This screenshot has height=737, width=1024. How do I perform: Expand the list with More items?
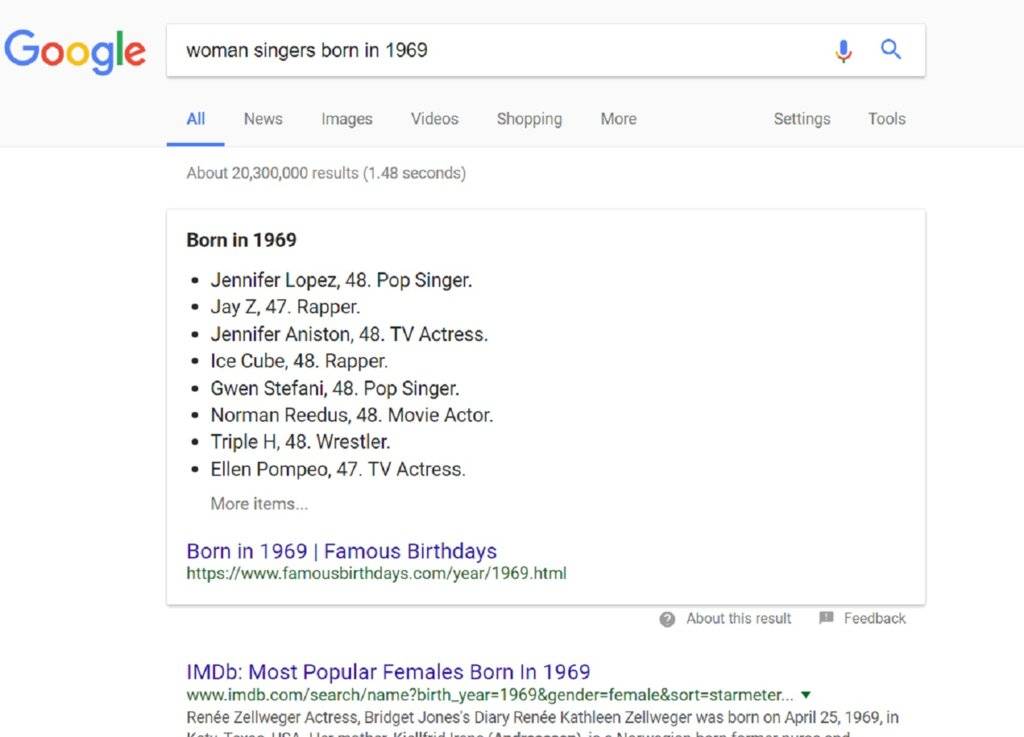pyautogui.click(x=259, y=504)
